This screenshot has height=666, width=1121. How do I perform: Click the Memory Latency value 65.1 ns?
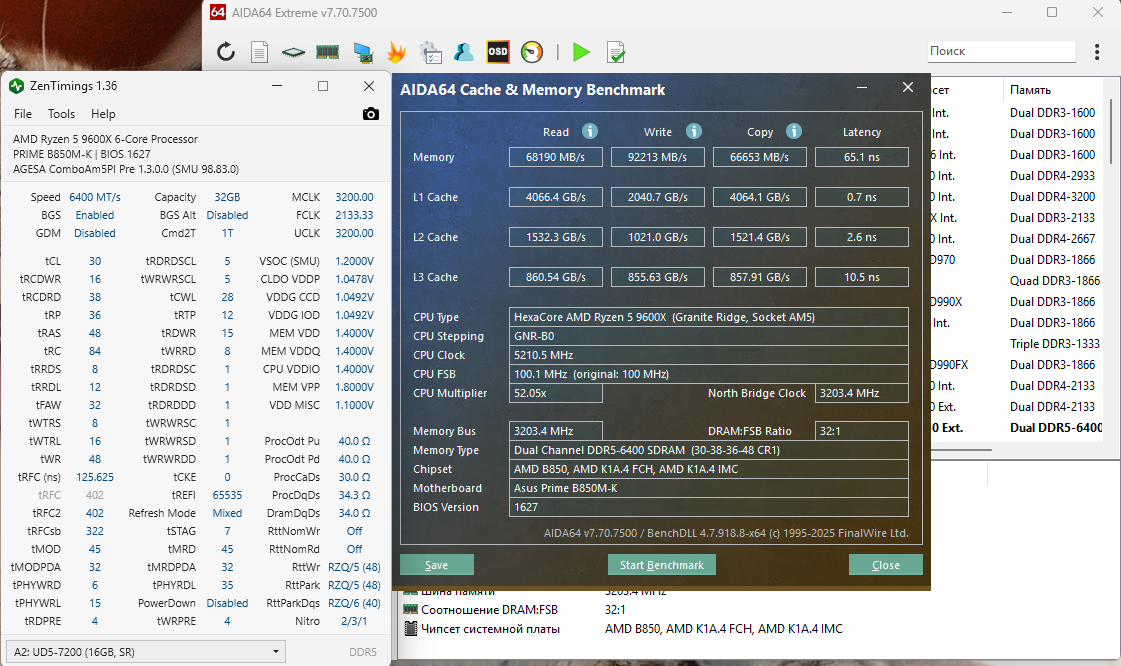pos(861,157)
